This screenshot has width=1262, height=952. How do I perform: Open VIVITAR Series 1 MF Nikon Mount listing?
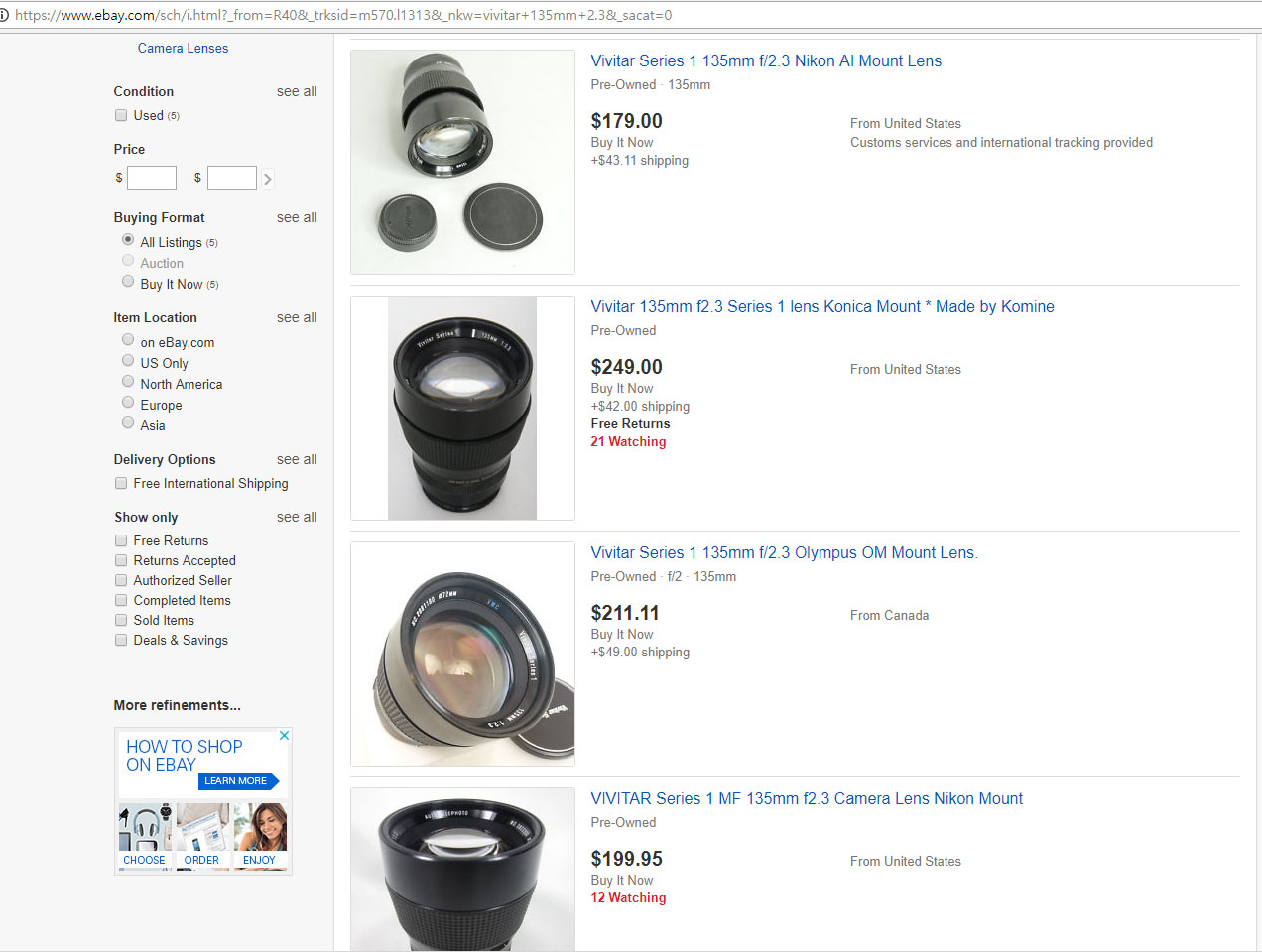tap(807, 798)
